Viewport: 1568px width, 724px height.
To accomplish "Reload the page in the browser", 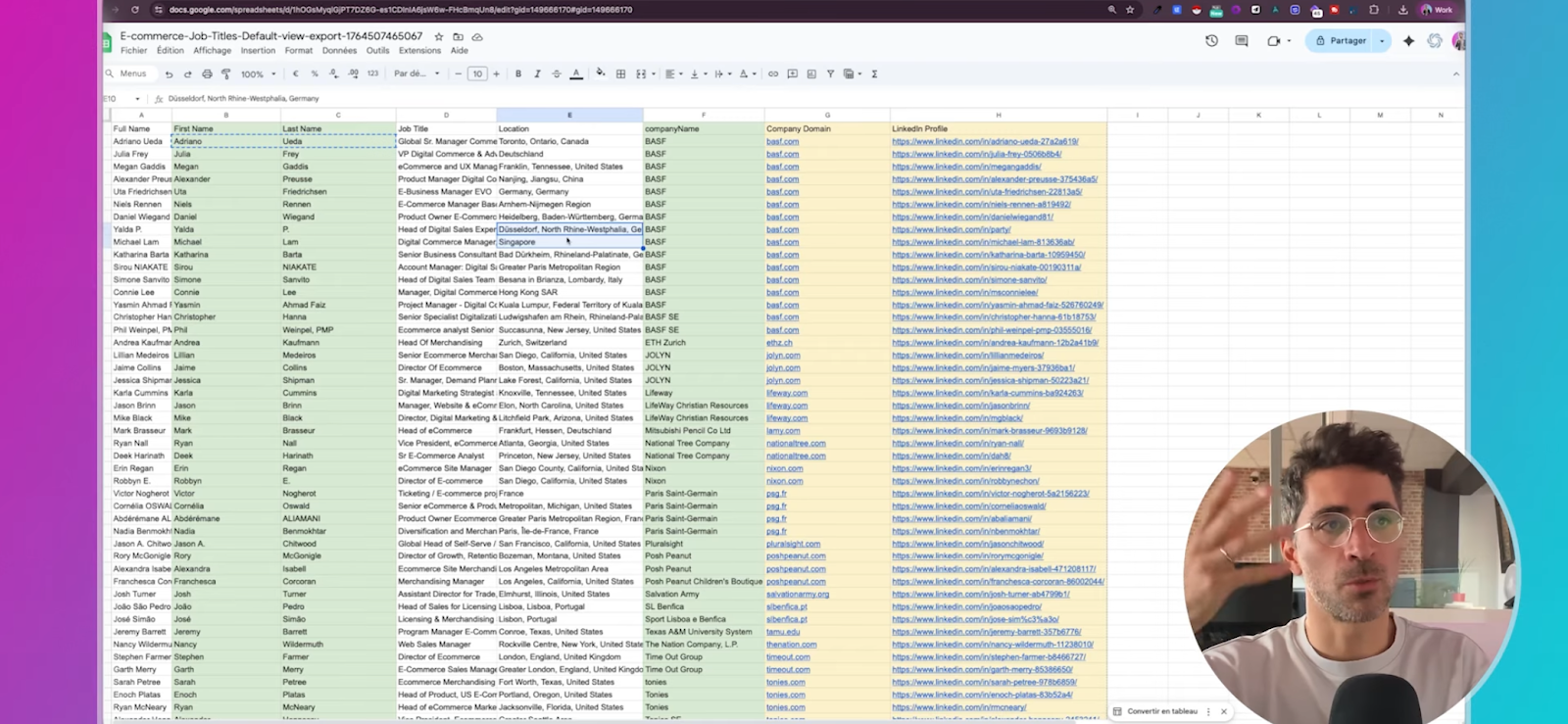I will [x=134, y=10].
